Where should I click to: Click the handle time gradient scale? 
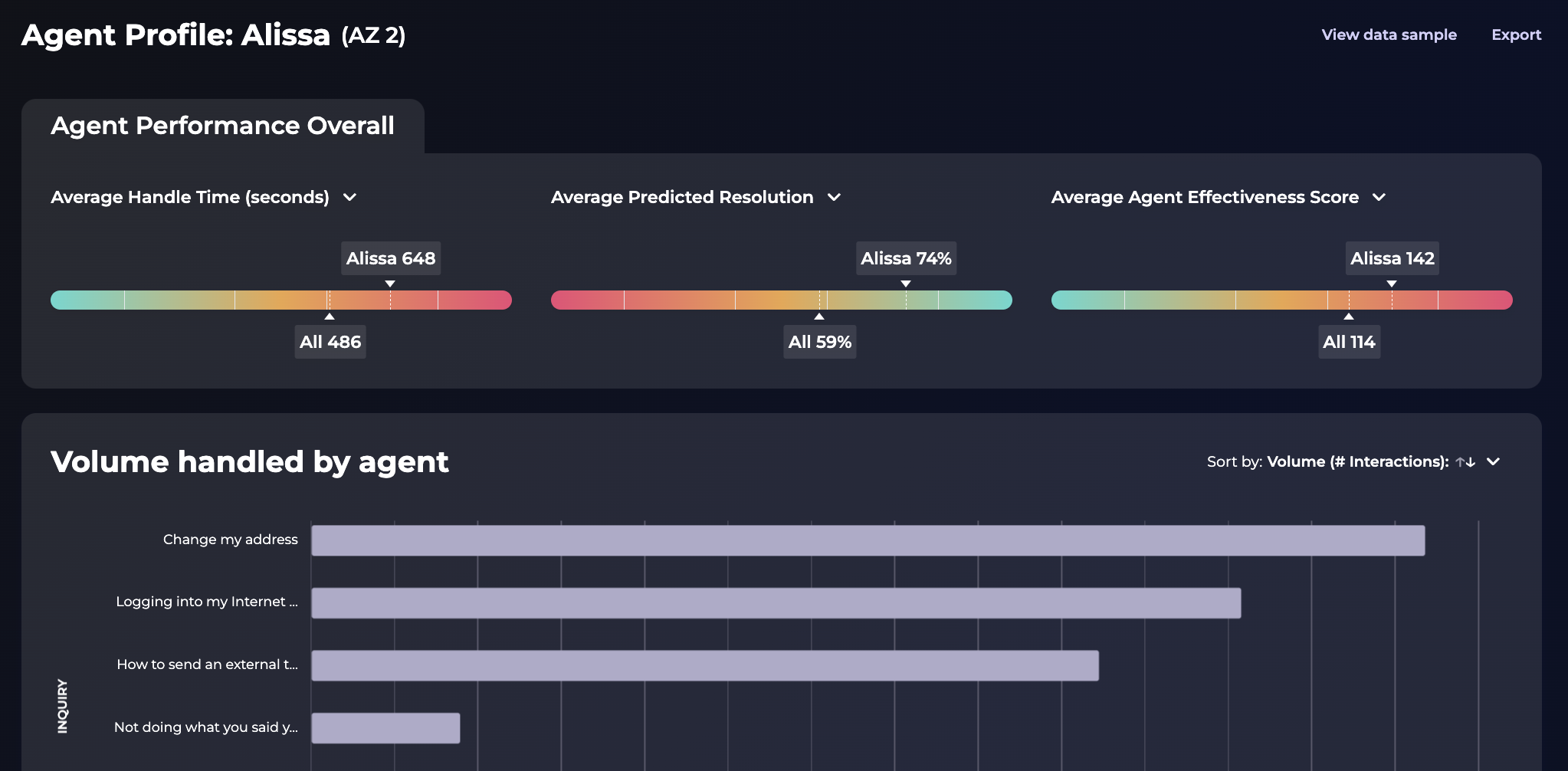click(x=280, y=300)
